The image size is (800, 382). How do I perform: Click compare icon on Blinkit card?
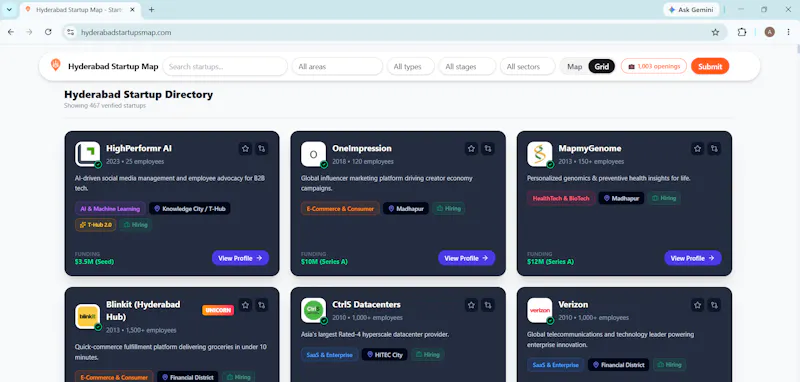(x=262, y=305)
